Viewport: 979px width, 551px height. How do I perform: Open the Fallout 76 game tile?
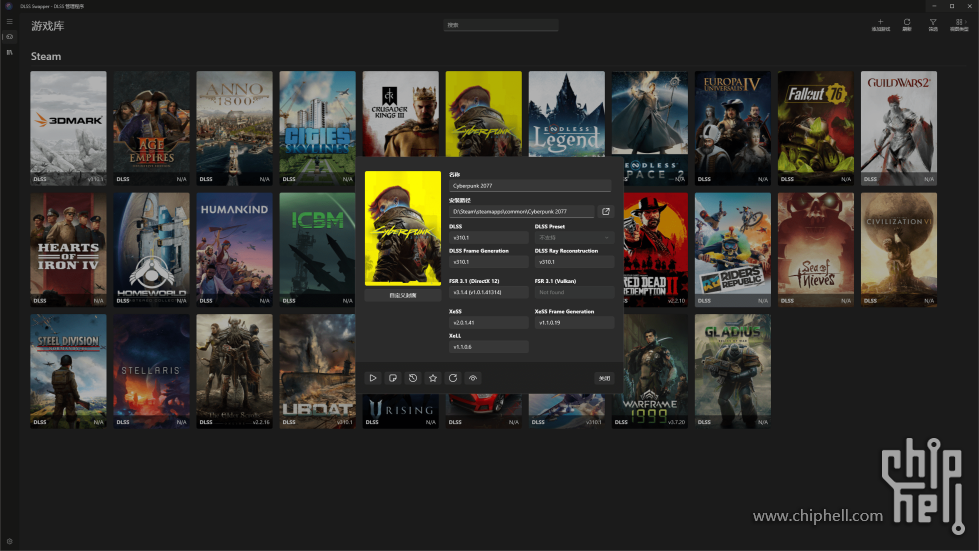coord(815,128)
